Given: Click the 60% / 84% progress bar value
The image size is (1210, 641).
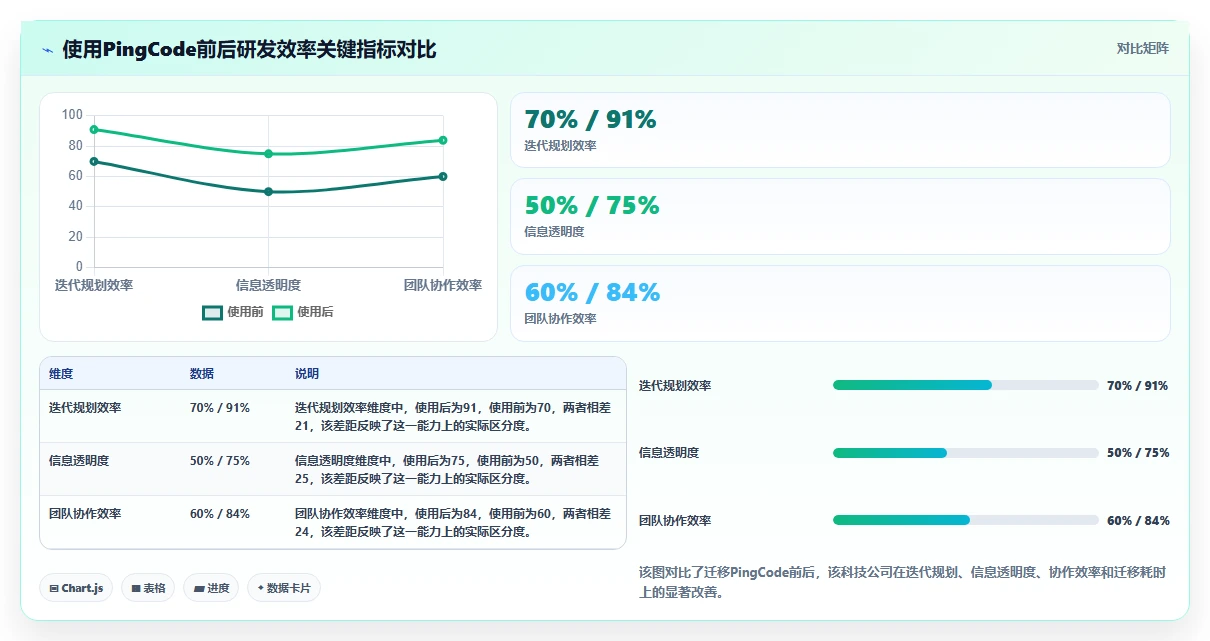Looking at the screenshot, I should (1138, 521).
